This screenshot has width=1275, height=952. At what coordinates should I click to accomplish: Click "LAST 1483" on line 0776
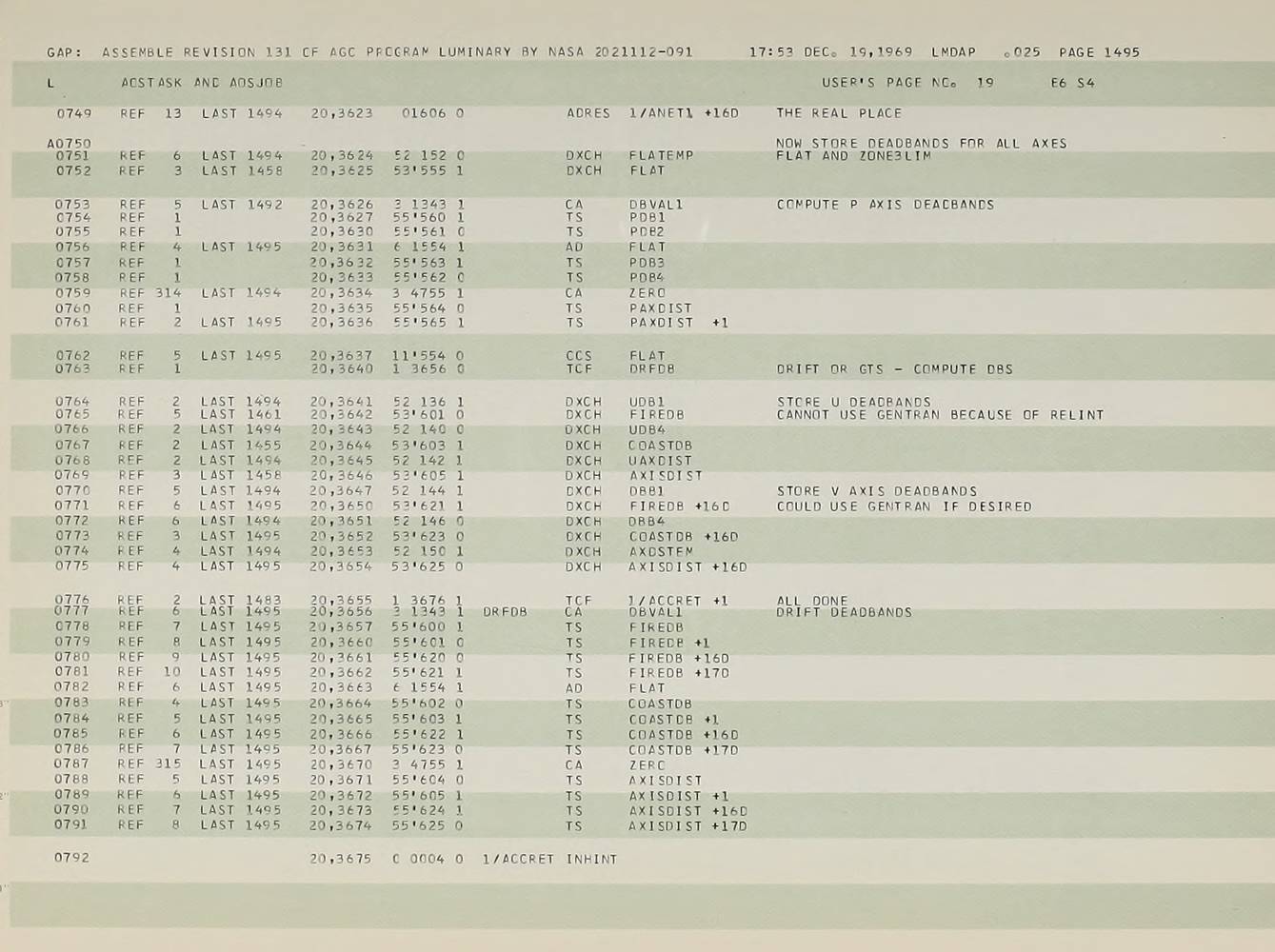click(x=240, y=601)
